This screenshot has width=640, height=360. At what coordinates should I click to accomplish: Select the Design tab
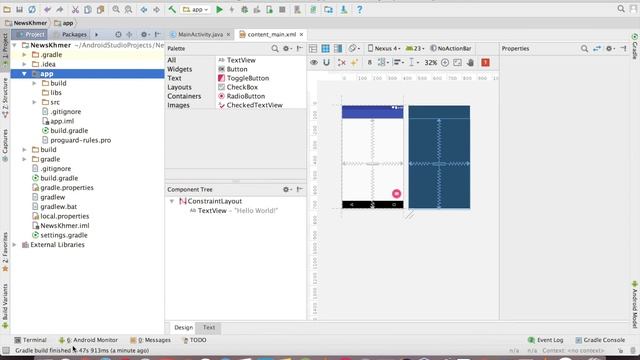183,327
